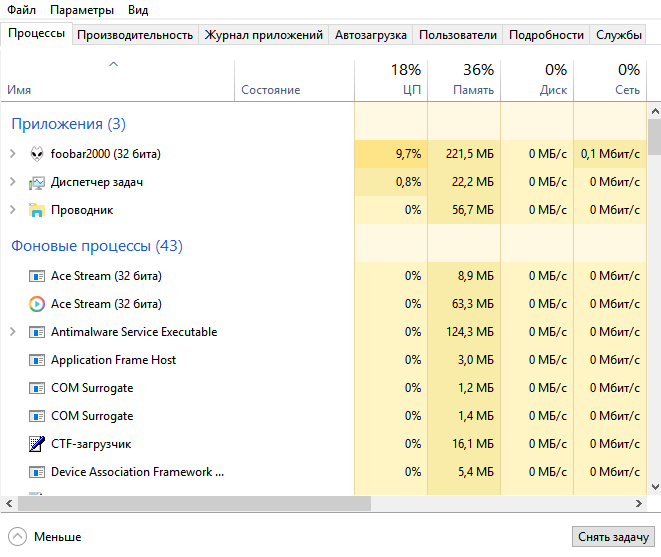Viewport: 661px width, 557px height.
Task: Open the Автозагрузка tab
Action: click(370, 35)
